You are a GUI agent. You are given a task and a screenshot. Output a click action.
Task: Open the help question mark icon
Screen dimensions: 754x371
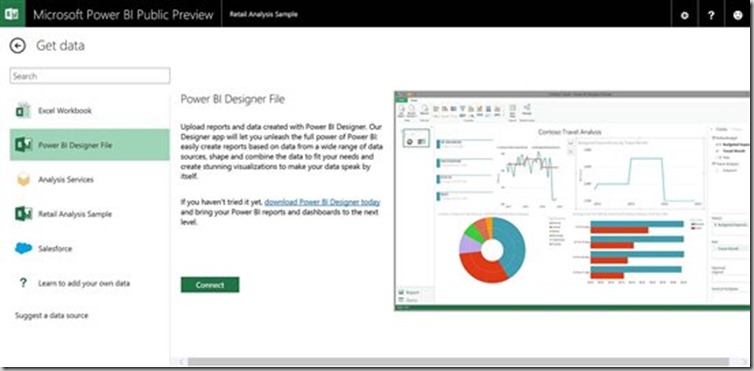[711, 15]
